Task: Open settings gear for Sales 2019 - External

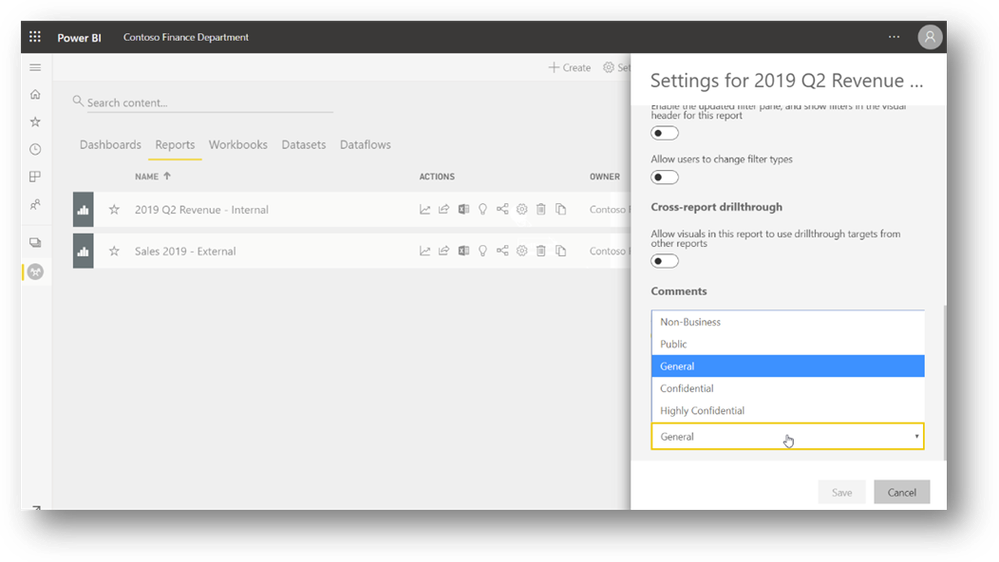Action: pos(522,251)
